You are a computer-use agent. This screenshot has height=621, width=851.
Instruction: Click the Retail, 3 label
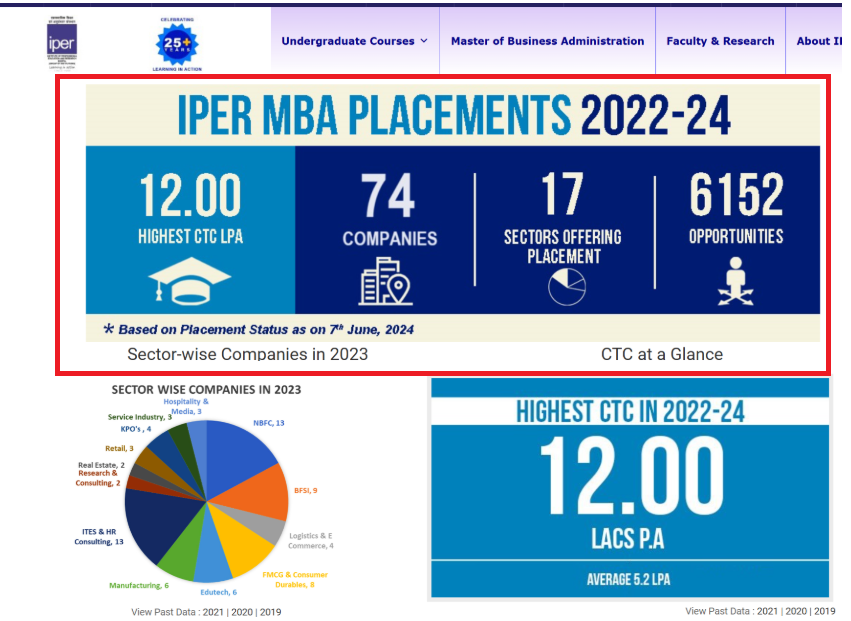pyautogui.click(x=119, y=448)
